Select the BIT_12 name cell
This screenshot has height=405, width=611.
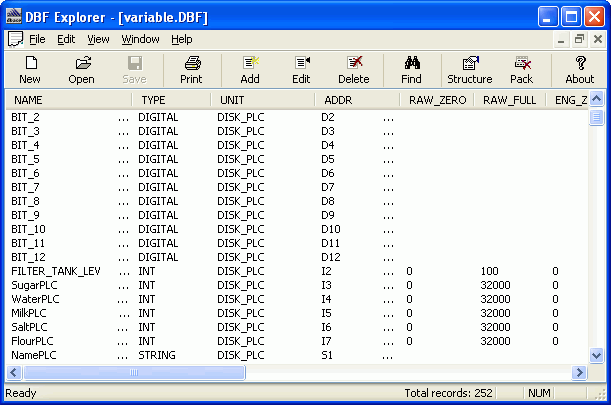28,257
